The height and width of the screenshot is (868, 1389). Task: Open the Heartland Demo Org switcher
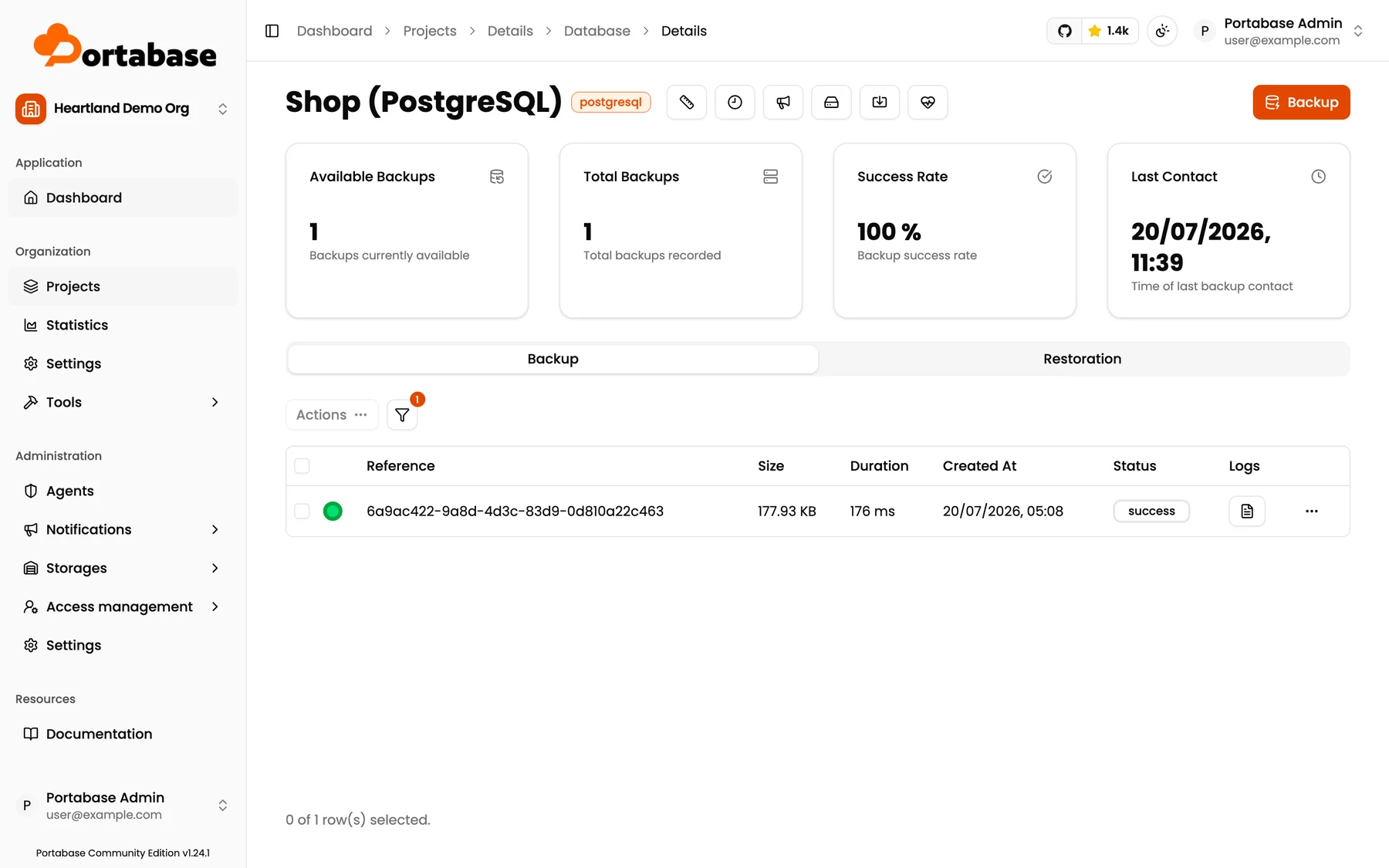[x=123, y=109]
